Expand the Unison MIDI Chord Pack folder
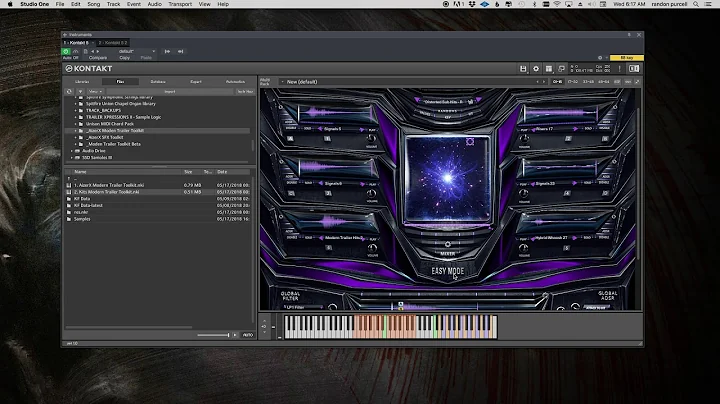 [76, 124]
